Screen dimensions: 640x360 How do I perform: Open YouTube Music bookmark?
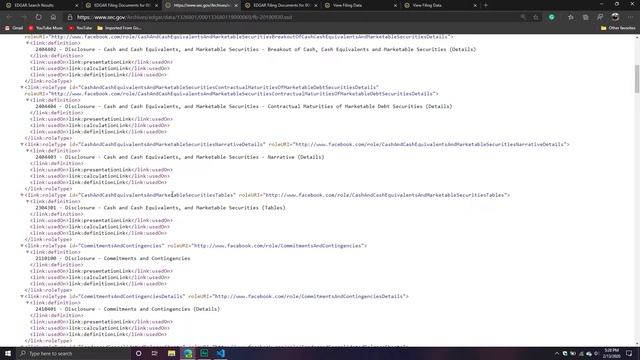[46, 28]
